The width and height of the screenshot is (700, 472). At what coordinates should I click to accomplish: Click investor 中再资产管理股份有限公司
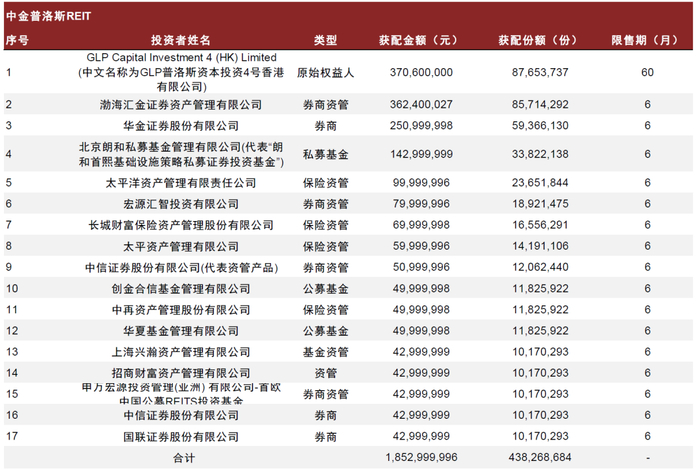181,310
